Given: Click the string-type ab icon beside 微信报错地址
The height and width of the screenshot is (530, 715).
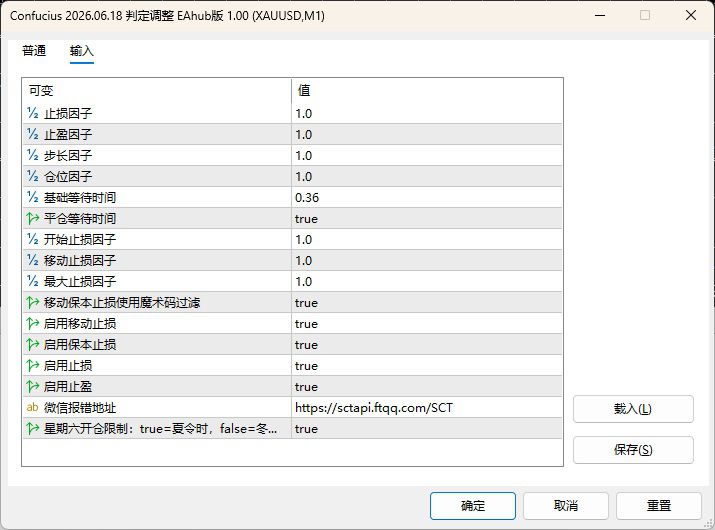Looking at the screenshot, I should [32, 407].
